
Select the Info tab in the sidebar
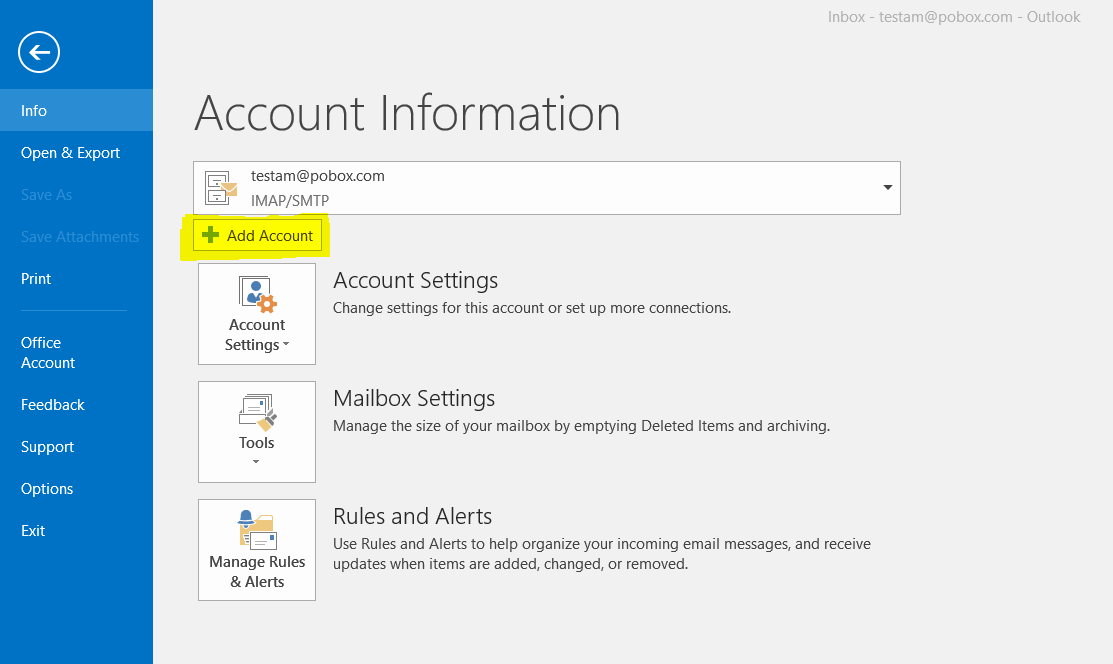click(x=76, y=110)
